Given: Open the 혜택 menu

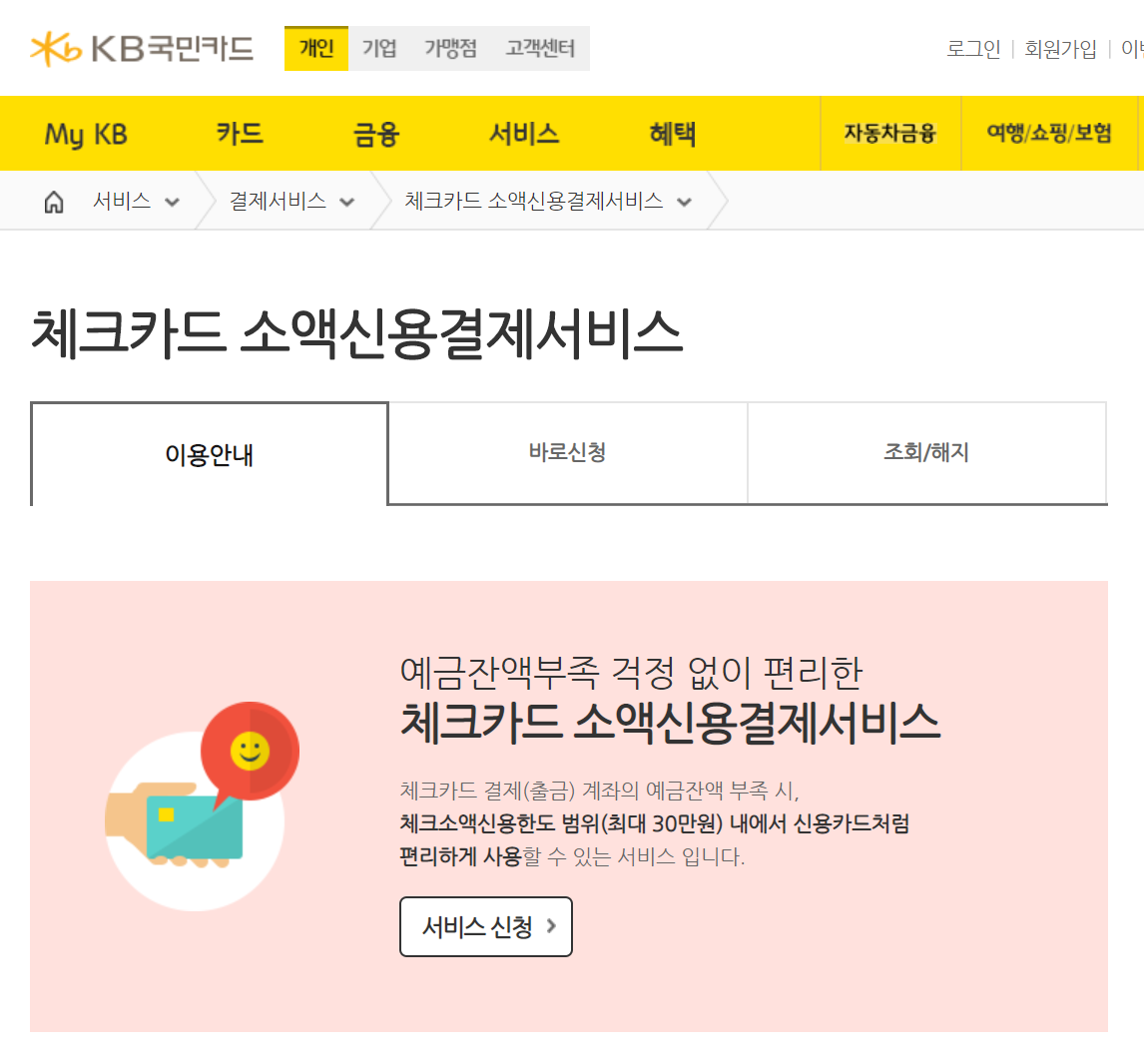Looking at the screenshot, I should coord(673,134).
